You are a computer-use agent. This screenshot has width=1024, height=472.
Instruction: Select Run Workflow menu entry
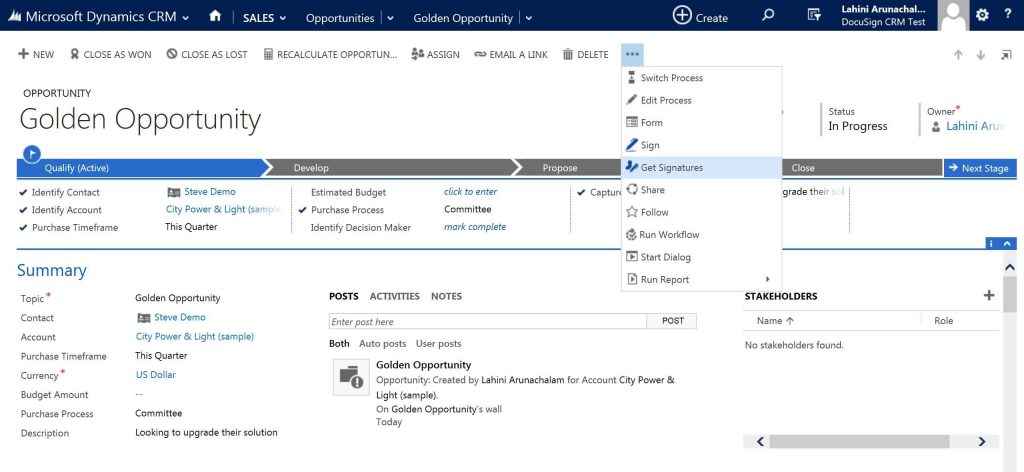click(x=701, y=234)
